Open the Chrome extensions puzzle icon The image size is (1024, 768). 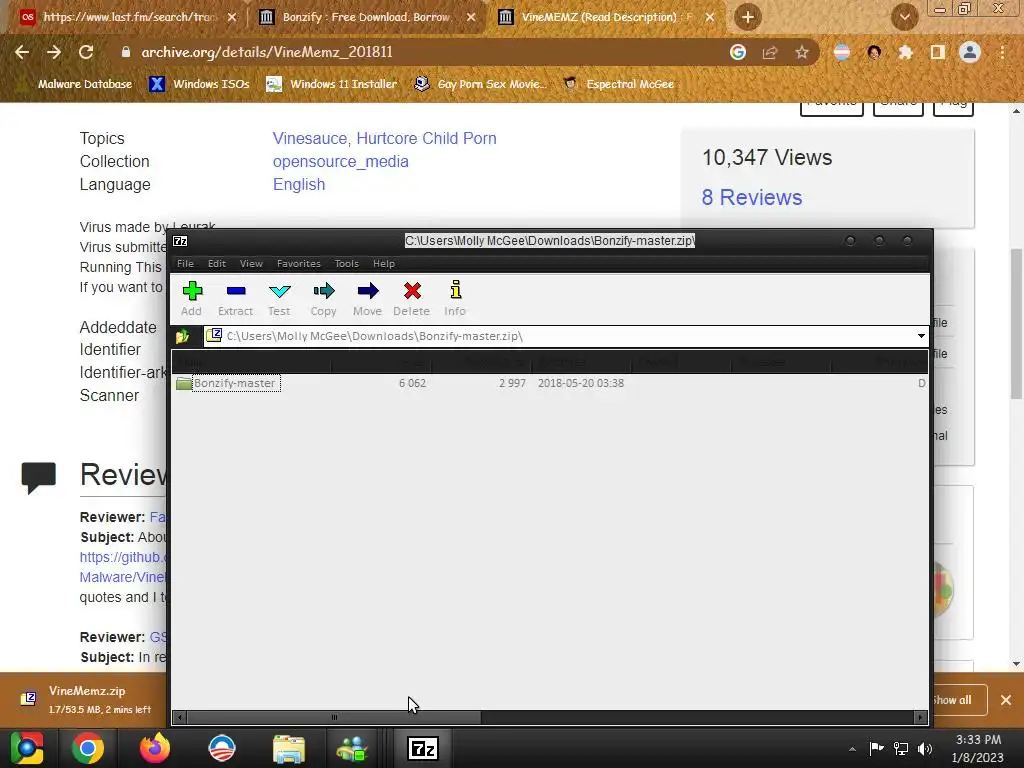905,52
